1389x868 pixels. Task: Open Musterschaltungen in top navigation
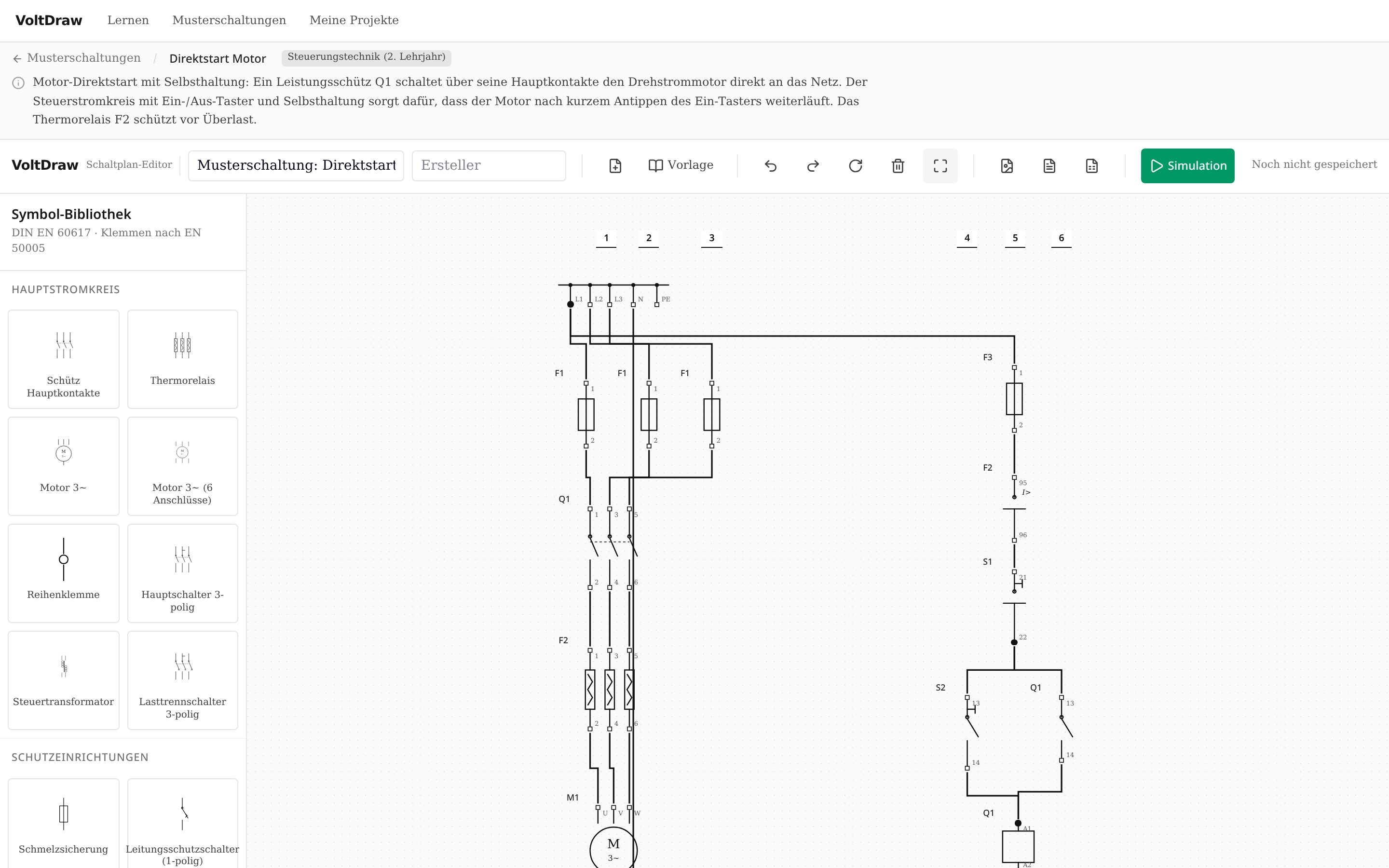tap(229, 20)
